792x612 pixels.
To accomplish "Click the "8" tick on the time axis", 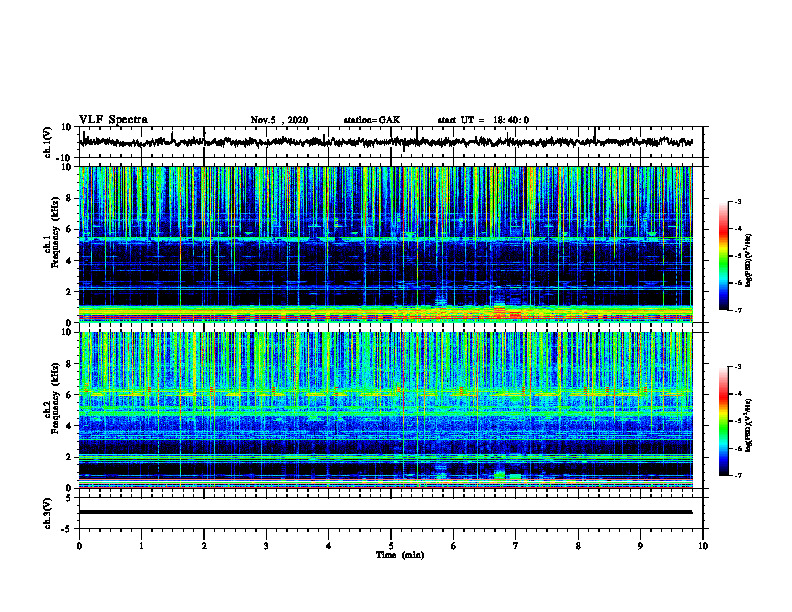I will 578,546.
